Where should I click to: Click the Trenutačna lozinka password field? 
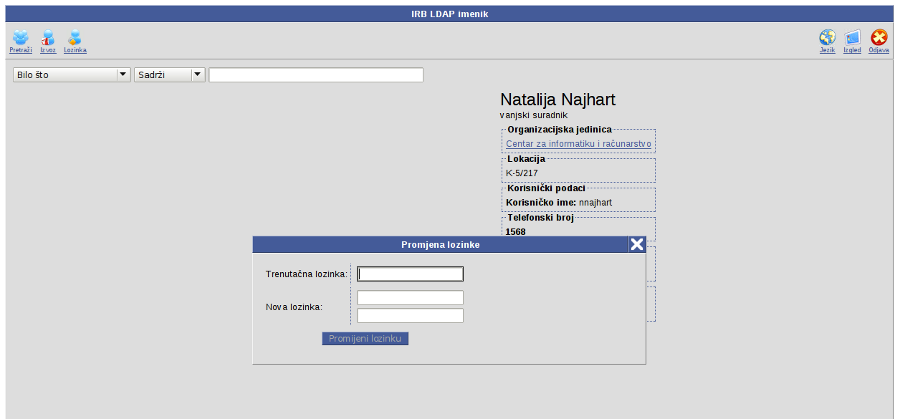coord(411,274)
